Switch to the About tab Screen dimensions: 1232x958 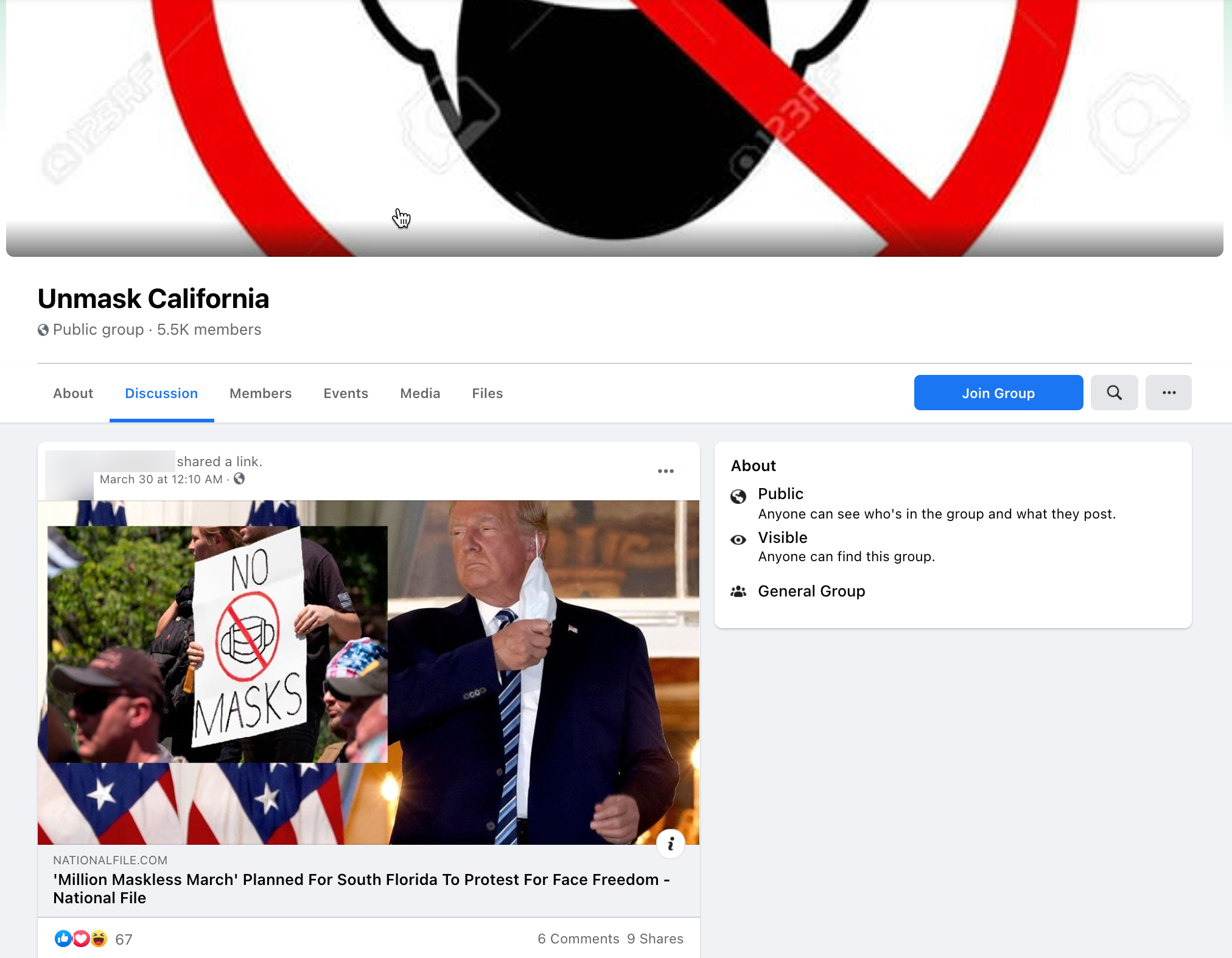73,393
